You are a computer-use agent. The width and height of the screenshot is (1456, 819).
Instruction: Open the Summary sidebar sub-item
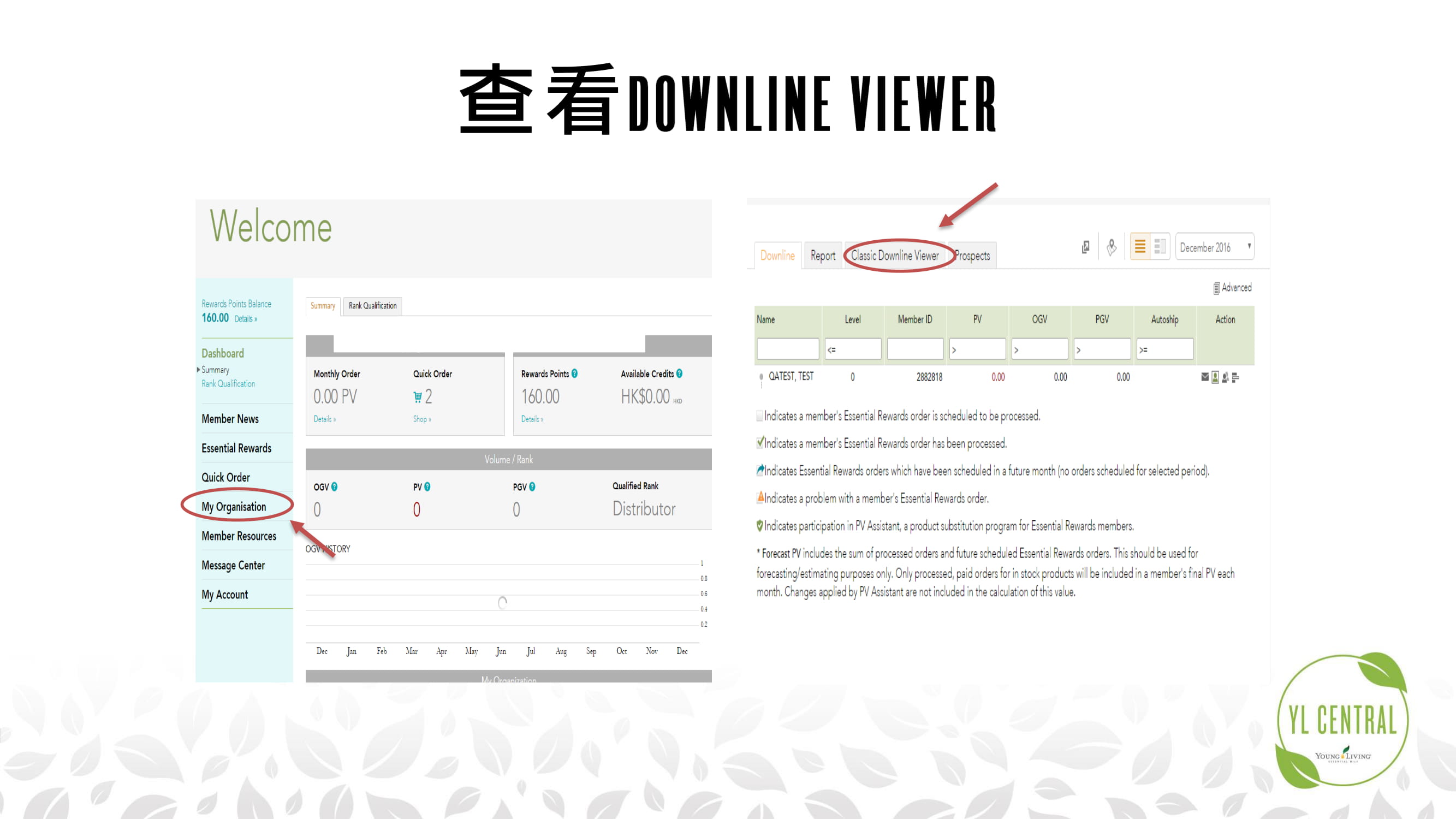215,370
